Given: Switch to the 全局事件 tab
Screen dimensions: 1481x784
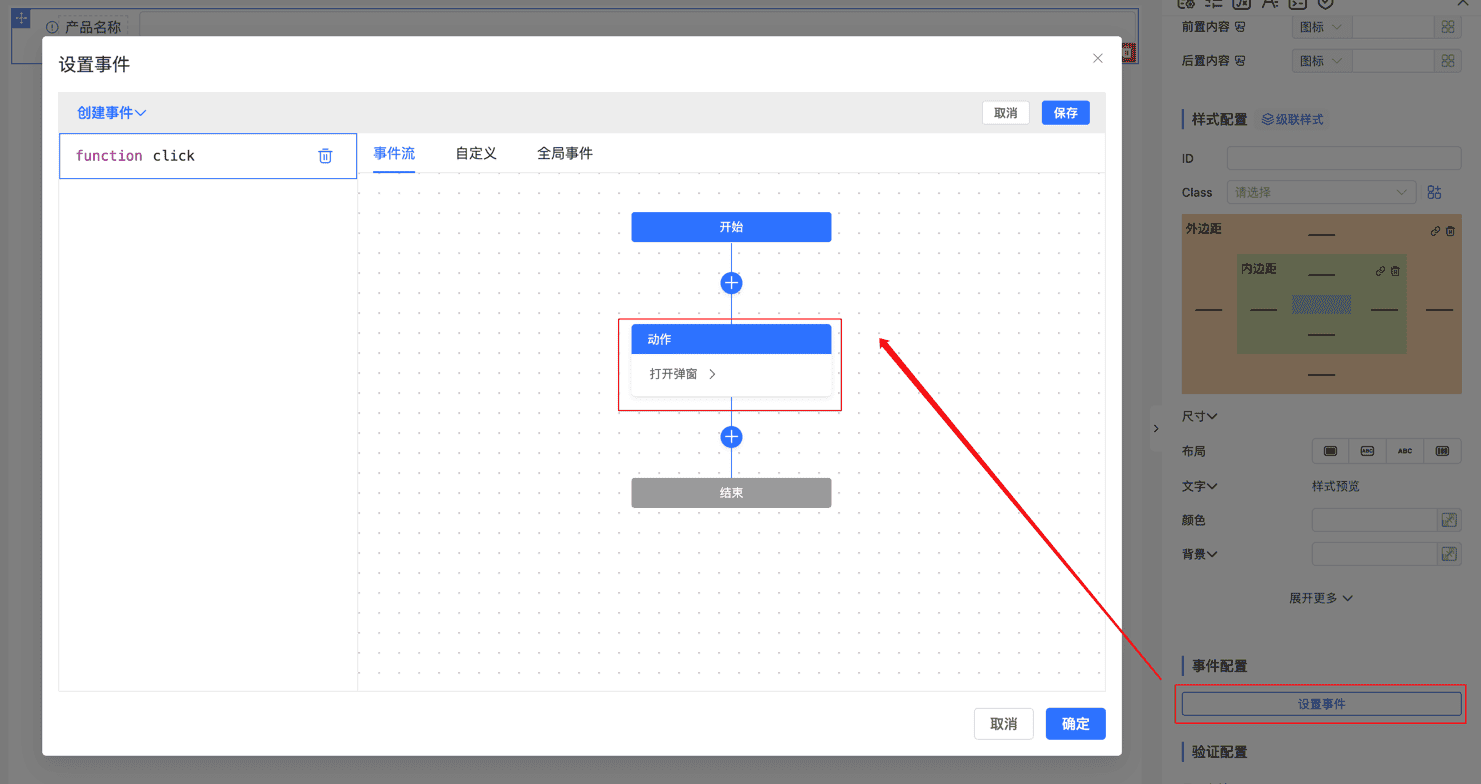Looking at the screenshot, I should [565, 154].
